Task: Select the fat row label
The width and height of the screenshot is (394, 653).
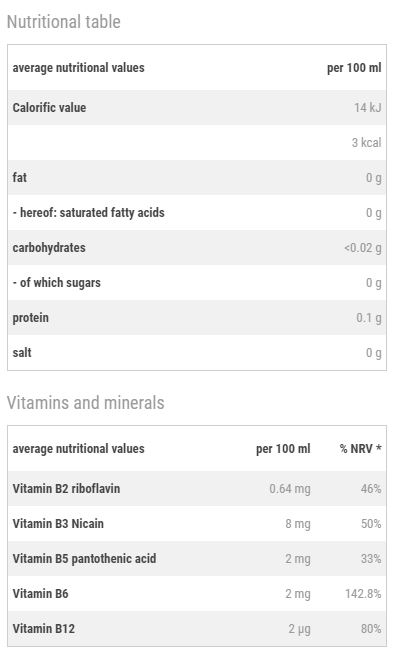Action: pyautogui.click(x=20, y=177)
